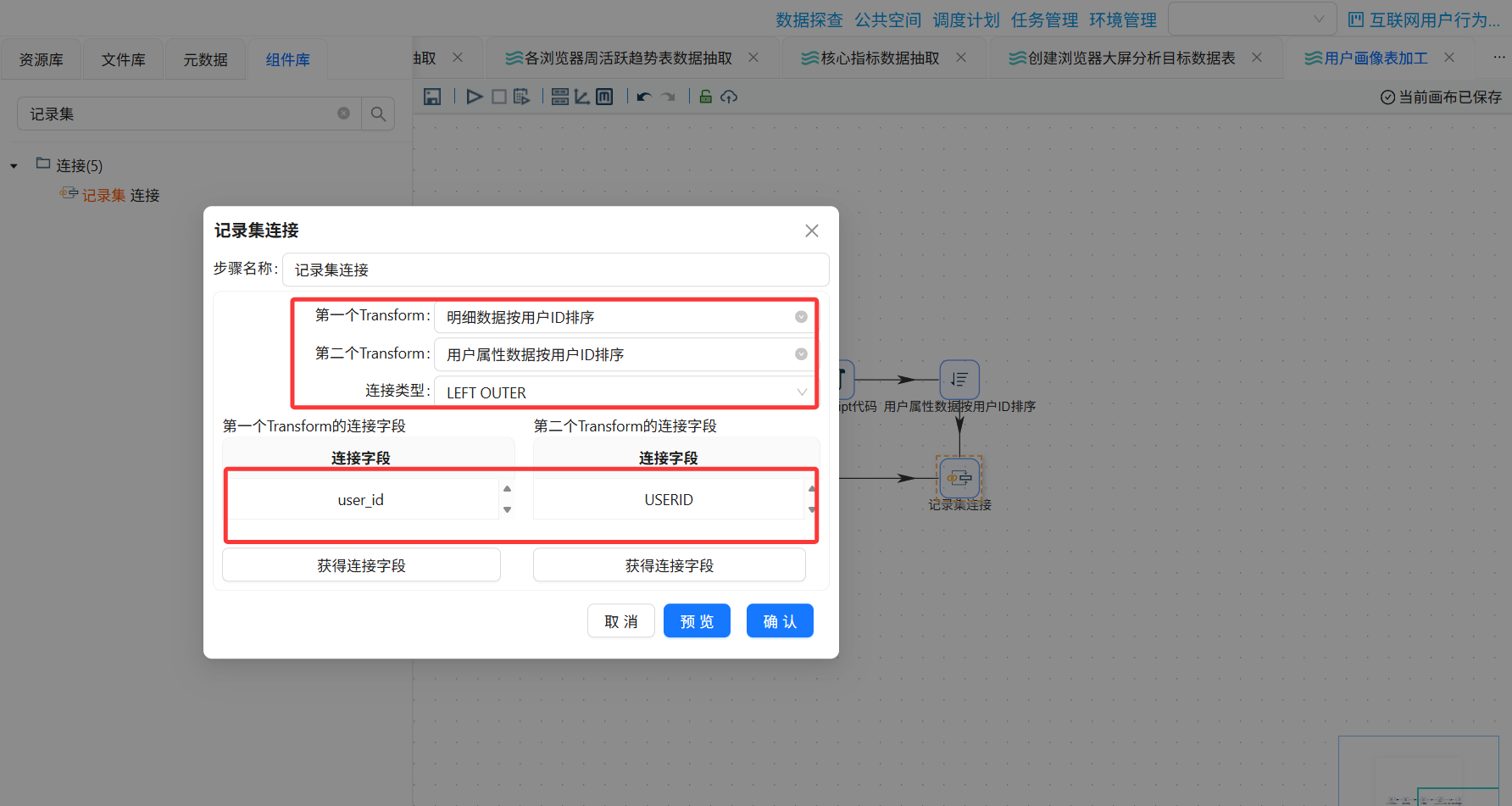Click first Transform's 获得连接字段 button
The height and width of the screenshot is (806, 1512).
[361, 565]
